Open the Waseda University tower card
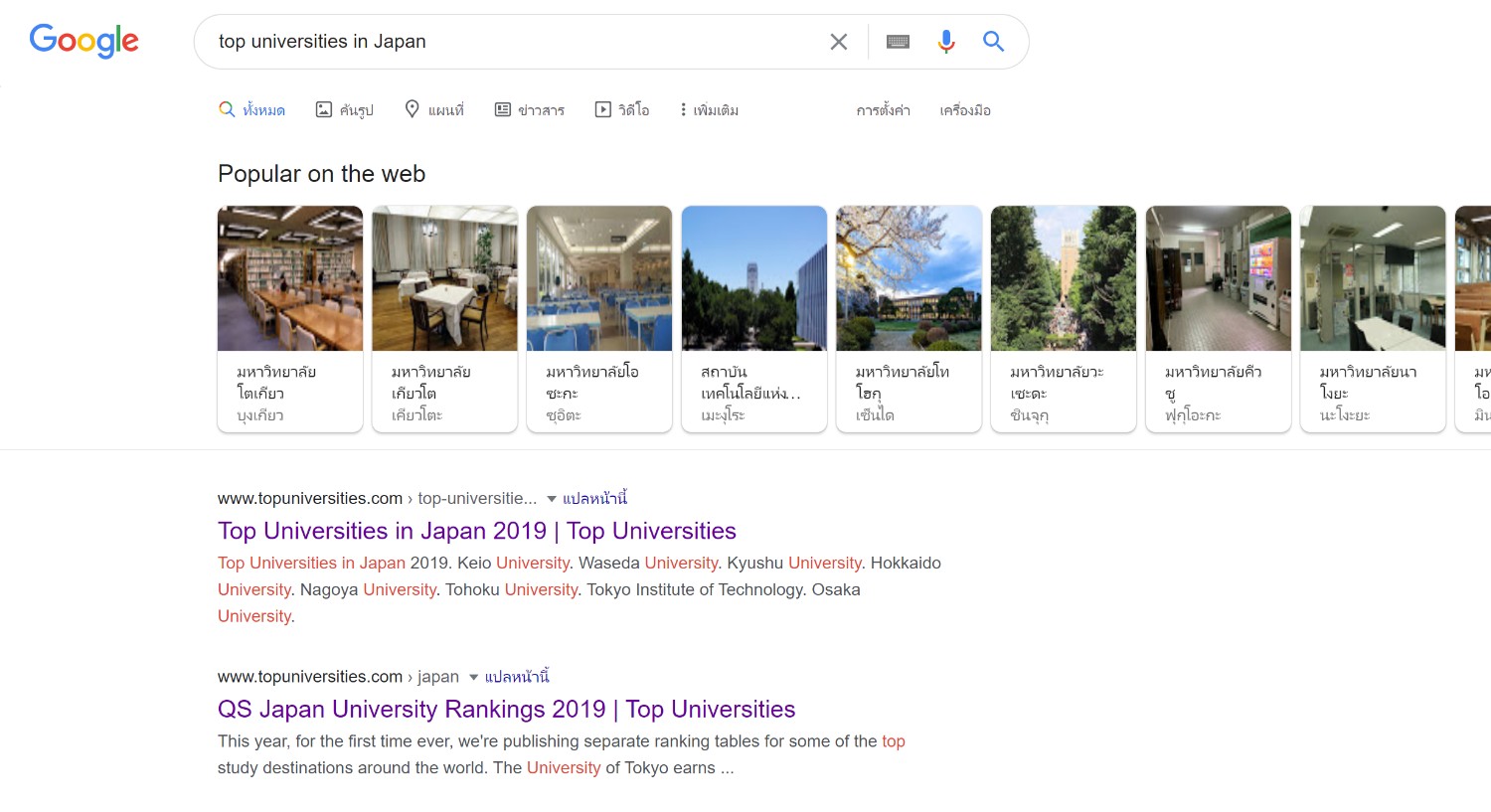This screenshot has height=812, width=1491. point(1064,319)
